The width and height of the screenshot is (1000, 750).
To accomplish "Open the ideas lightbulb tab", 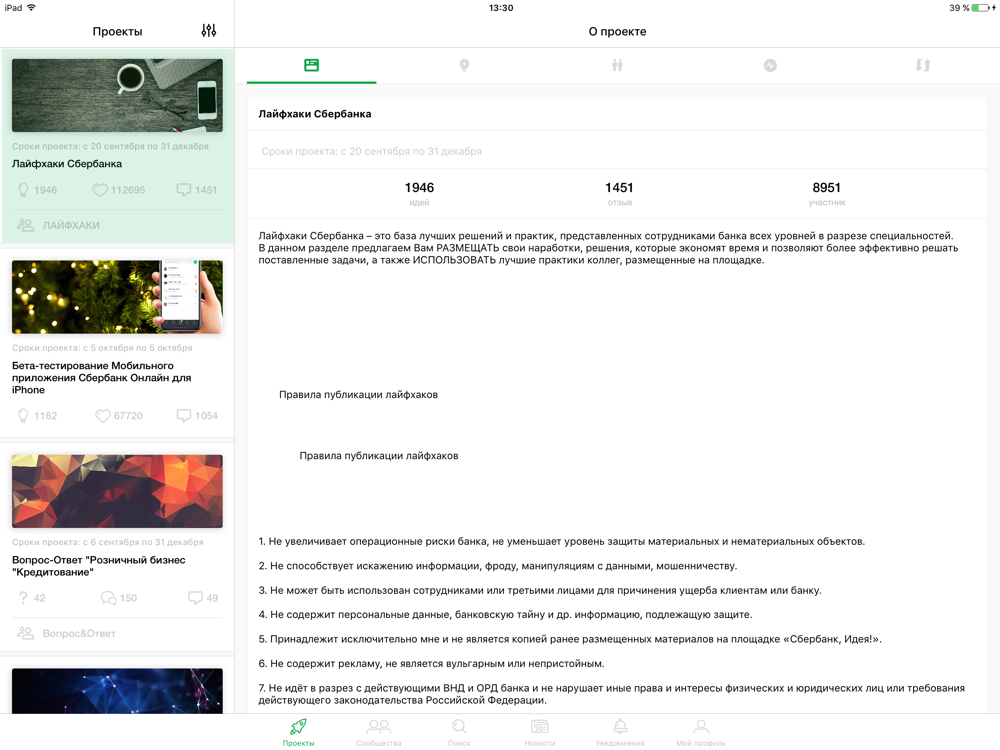I will [464, 65].
